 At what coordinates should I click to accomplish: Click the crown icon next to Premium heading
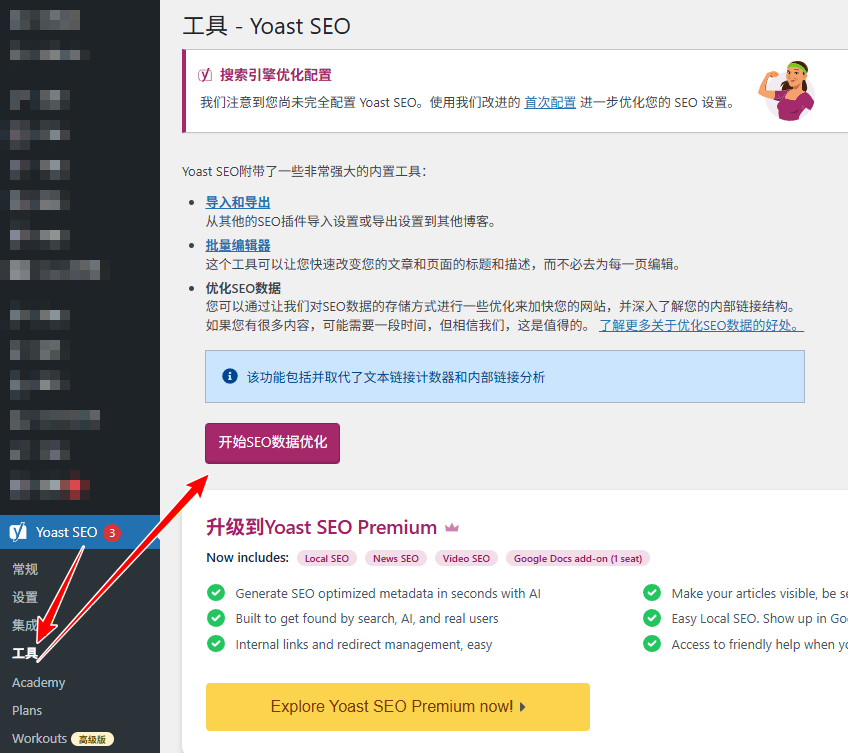(450, 527)
